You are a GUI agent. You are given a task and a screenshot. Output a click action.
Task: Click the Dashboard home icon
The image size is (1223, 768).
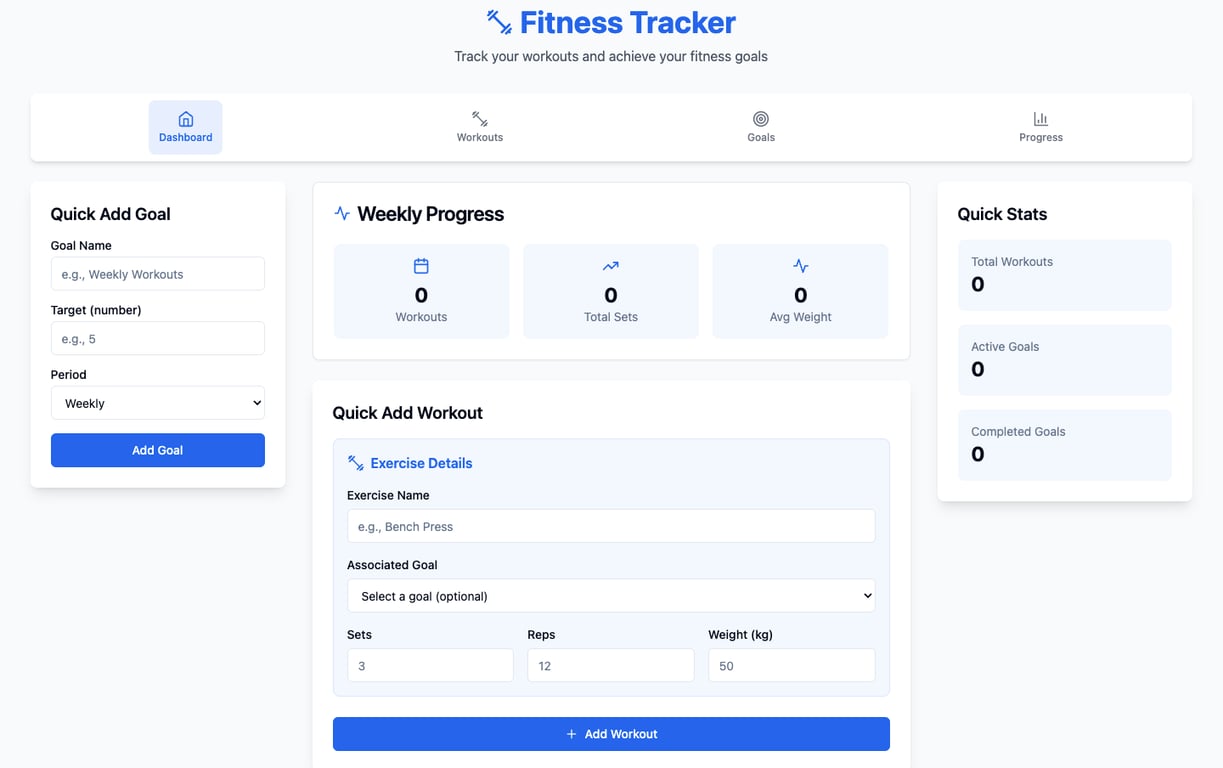[x=185, y=118]
